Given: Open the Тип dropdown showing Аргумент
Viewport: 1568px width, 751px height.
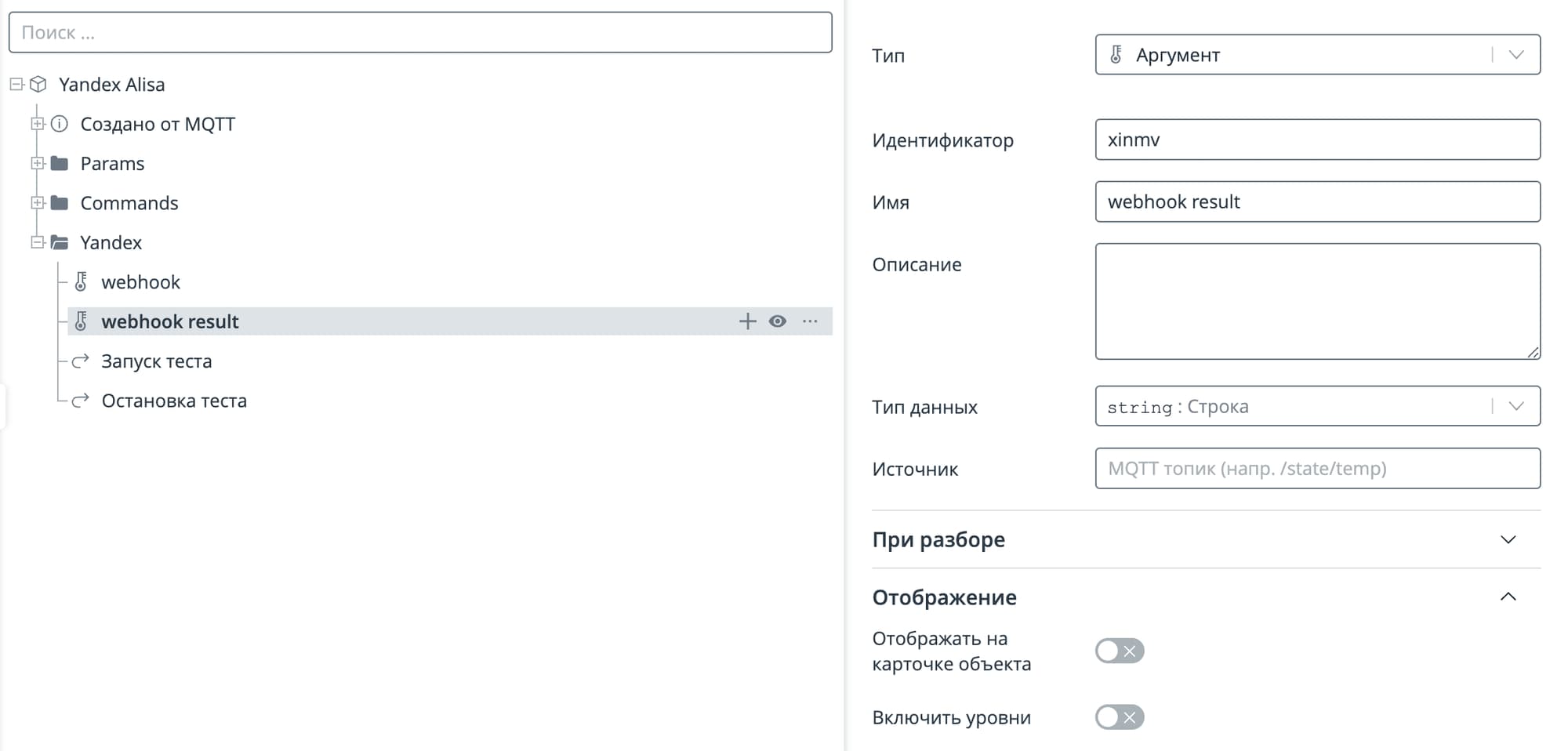Looking at the screenshot, I should click(x=1317, y=55).
